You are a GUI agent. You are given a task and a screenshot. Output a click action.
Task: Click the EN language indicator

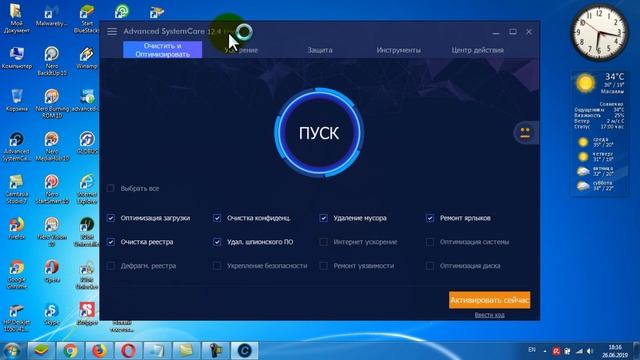click(532, 350)
